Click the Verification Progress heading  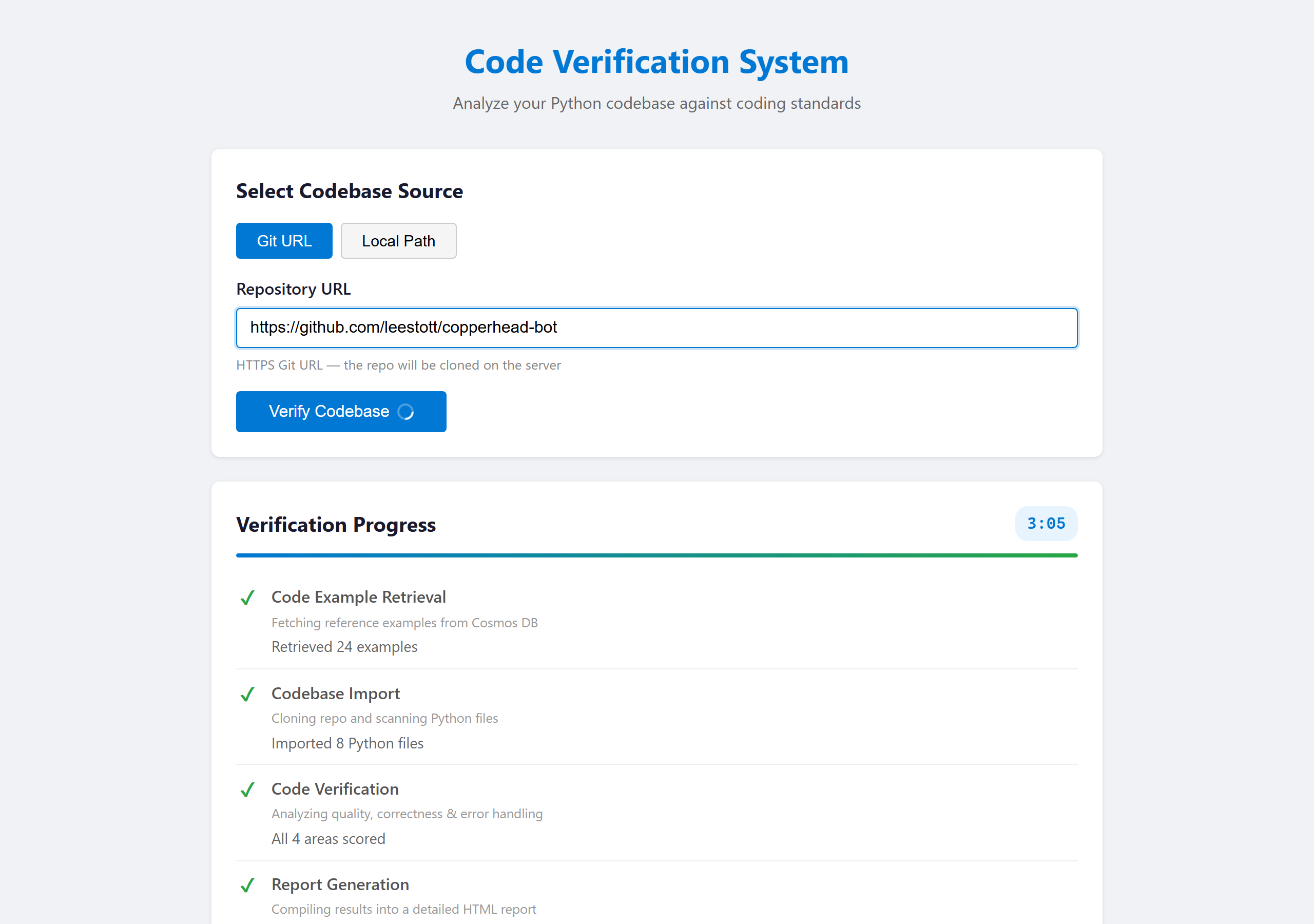pos(336,524)
